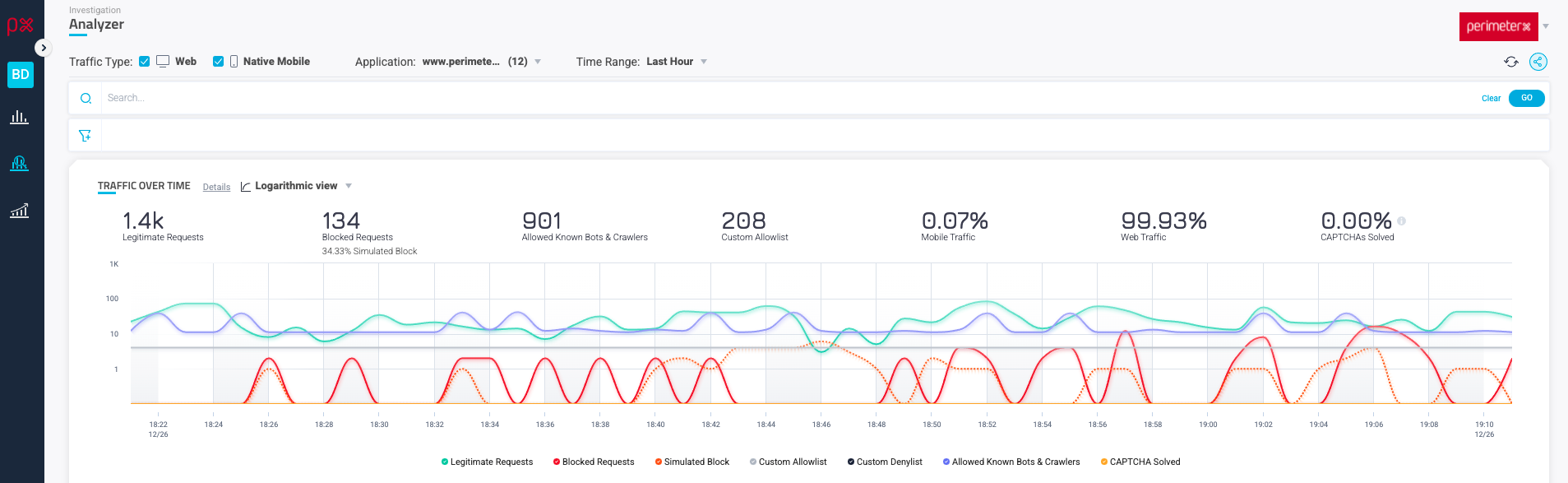1568x483 pixels.
Task: Click the PerimeterX logo in sidebar
Action: 20,26
